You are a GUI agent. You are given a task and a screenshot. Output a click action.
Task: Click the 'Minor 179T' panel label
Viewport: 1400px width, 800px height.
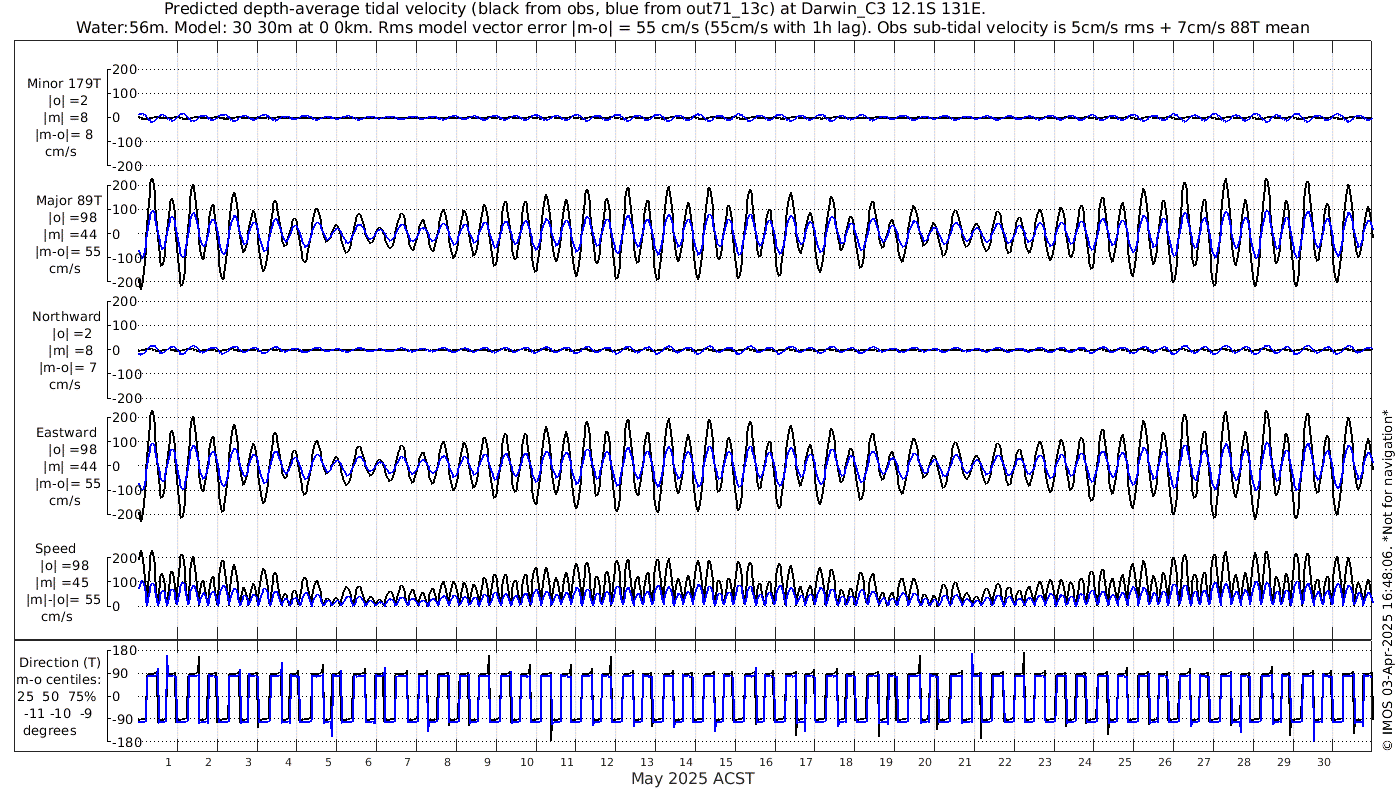pyautogui.click(x=64, y=83)
